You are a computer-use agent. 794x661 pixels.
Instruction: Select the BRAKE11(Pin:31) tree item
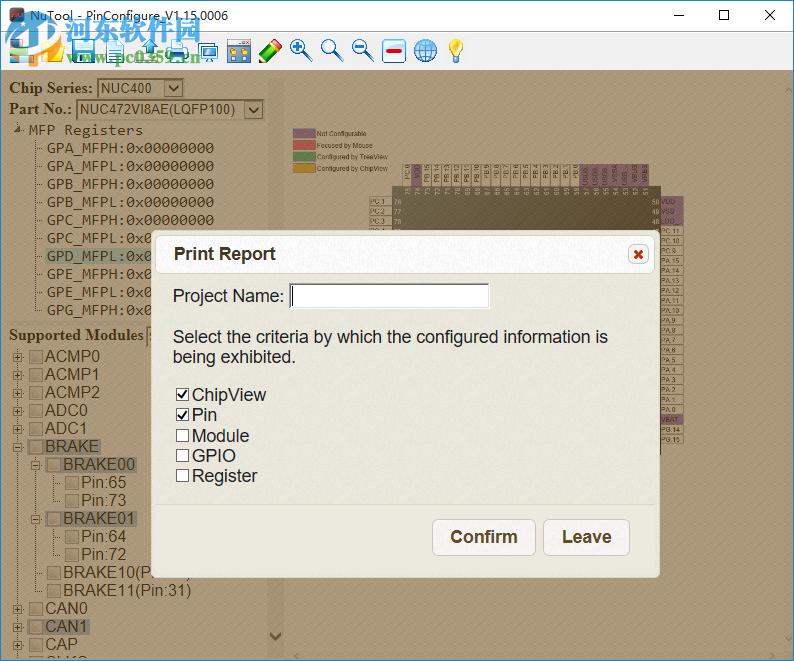click(127, 591)
